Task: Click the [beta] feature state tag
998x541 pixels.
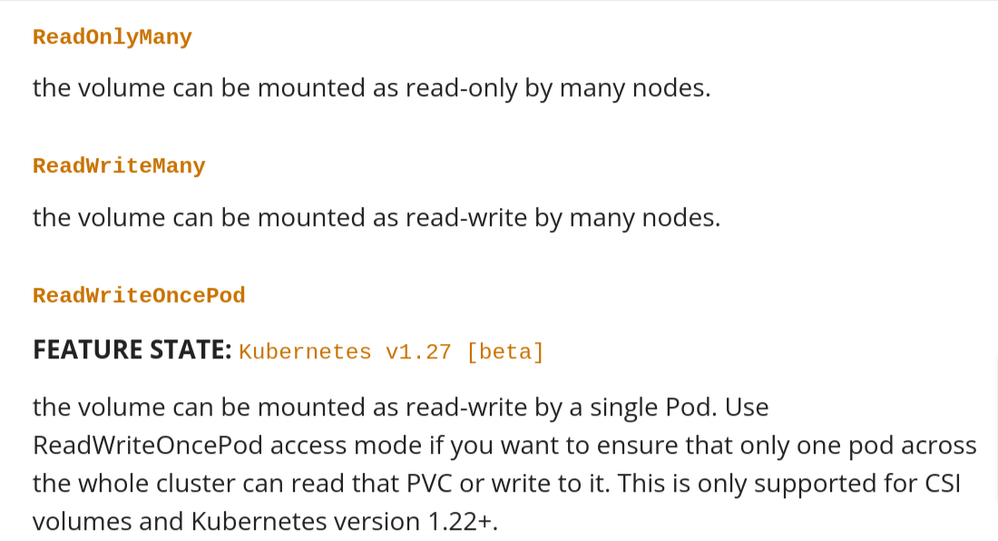Action: click(x=505, y=352)
